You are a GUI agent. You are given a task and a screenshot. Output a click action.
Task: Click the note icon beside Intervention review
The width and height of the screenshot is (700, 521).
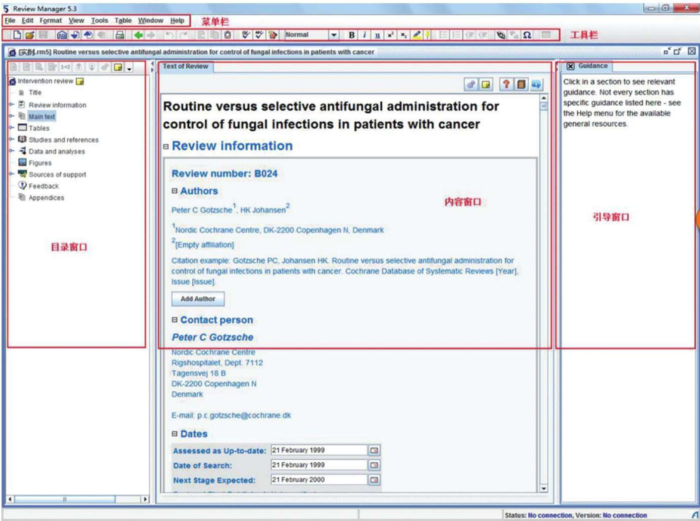[x=80, y=81]
